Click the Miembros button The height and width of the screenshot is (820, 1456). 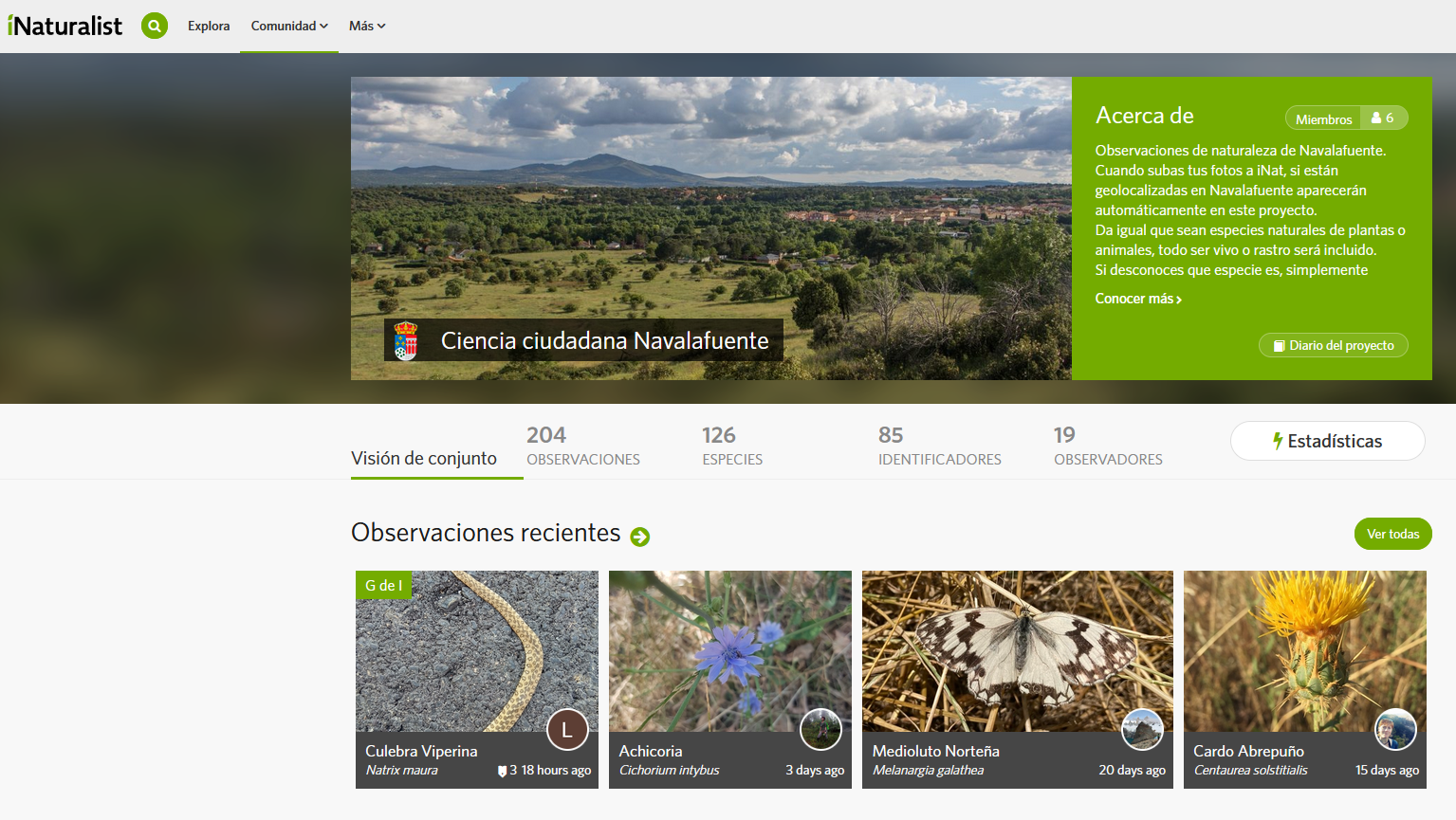[x=1323, y=118]
